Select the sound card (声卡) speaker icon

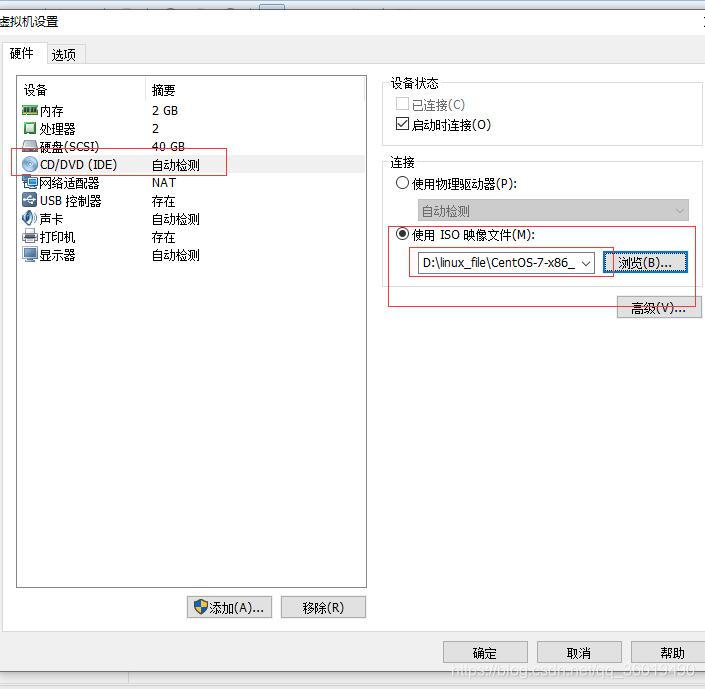click(x=29, y=218)
